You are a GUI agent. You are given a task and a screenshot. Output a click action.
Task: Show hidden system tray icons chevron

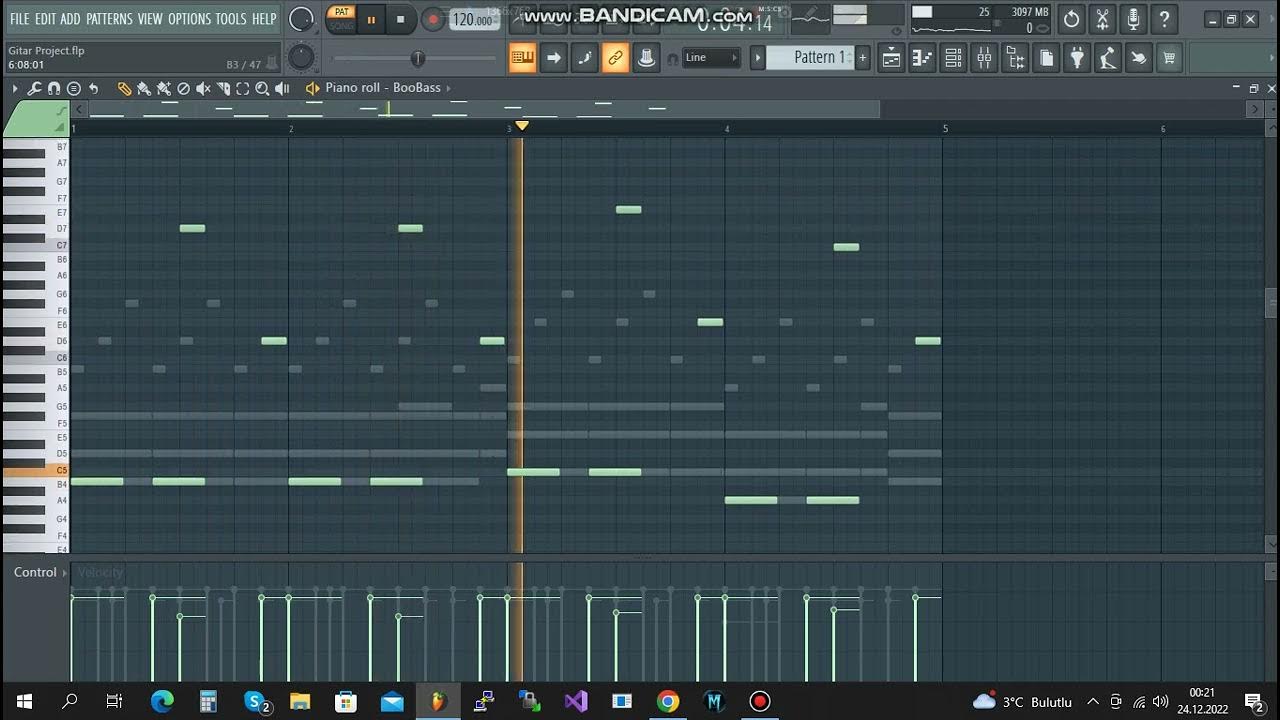(1092, 702)
